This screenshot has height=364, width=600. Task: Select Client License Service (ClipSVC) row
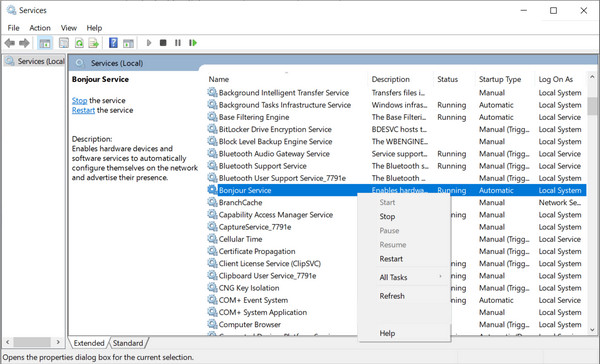pyautogui.click(x=396, y=263)
